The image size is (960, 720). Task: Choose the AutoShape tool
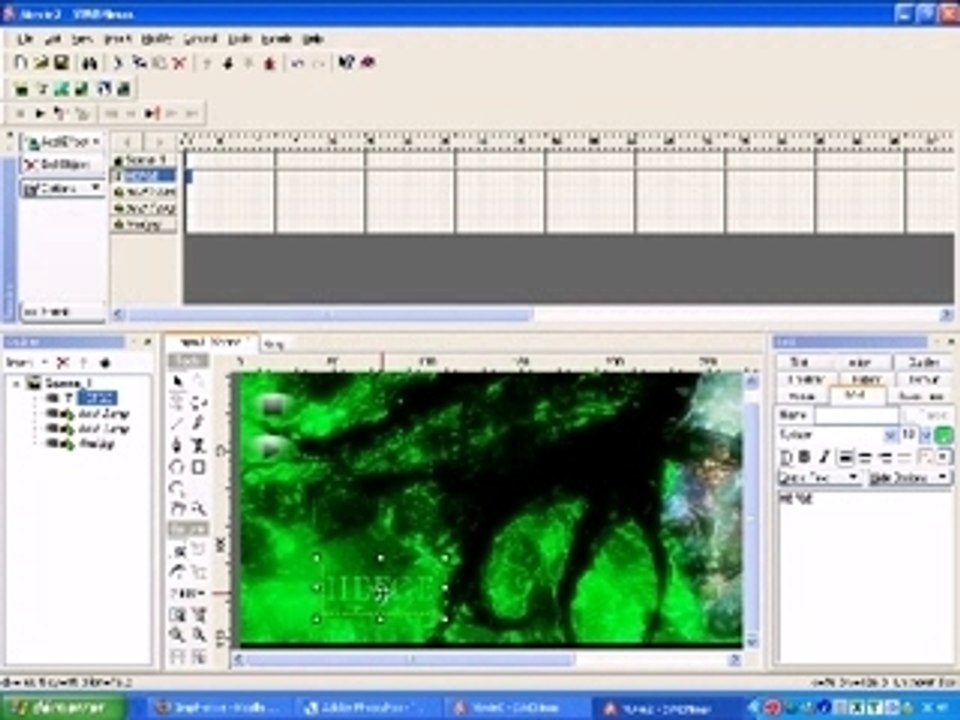[178, 489]
